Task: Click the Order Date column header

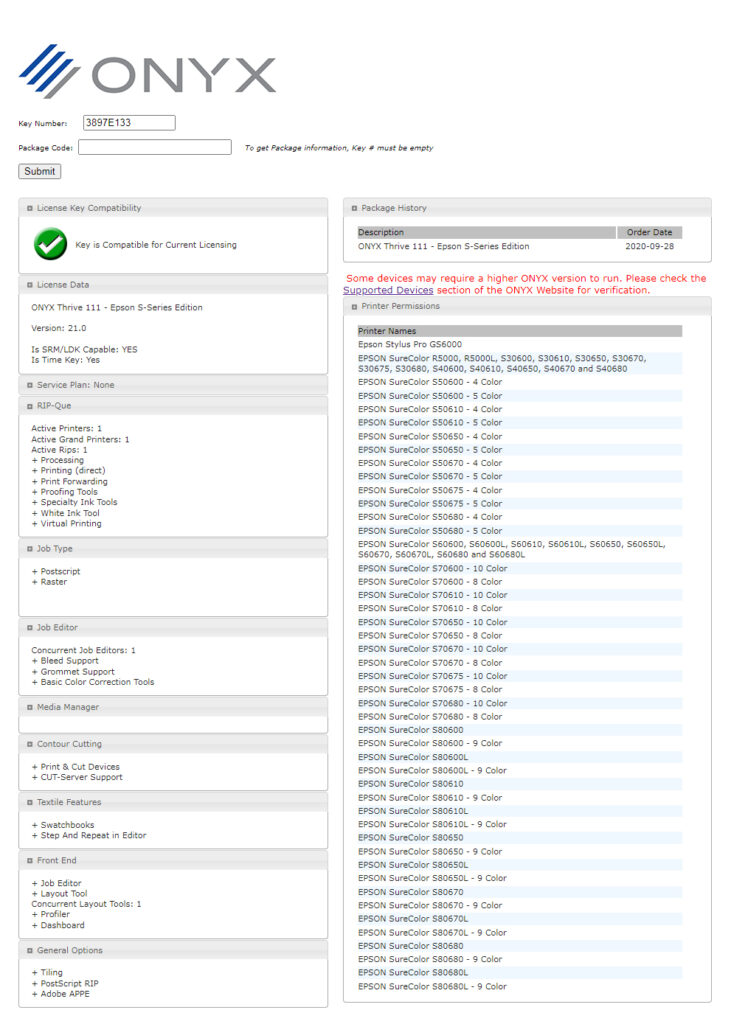Action: tap(649, 232)
